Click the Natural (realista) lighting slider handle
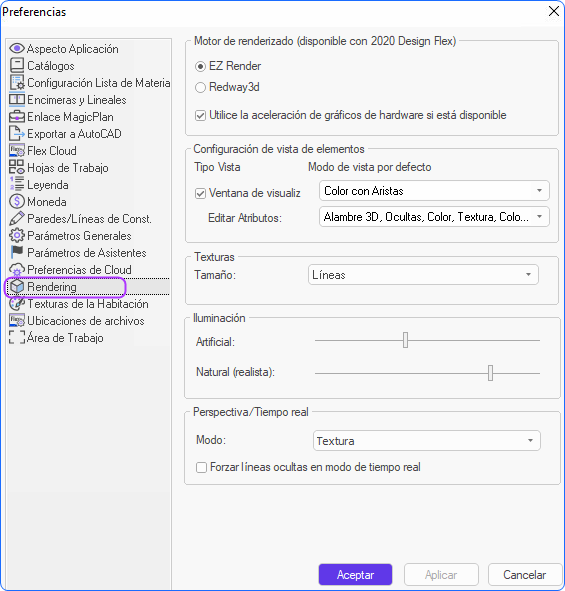565x591 pixels. (490, 373)
